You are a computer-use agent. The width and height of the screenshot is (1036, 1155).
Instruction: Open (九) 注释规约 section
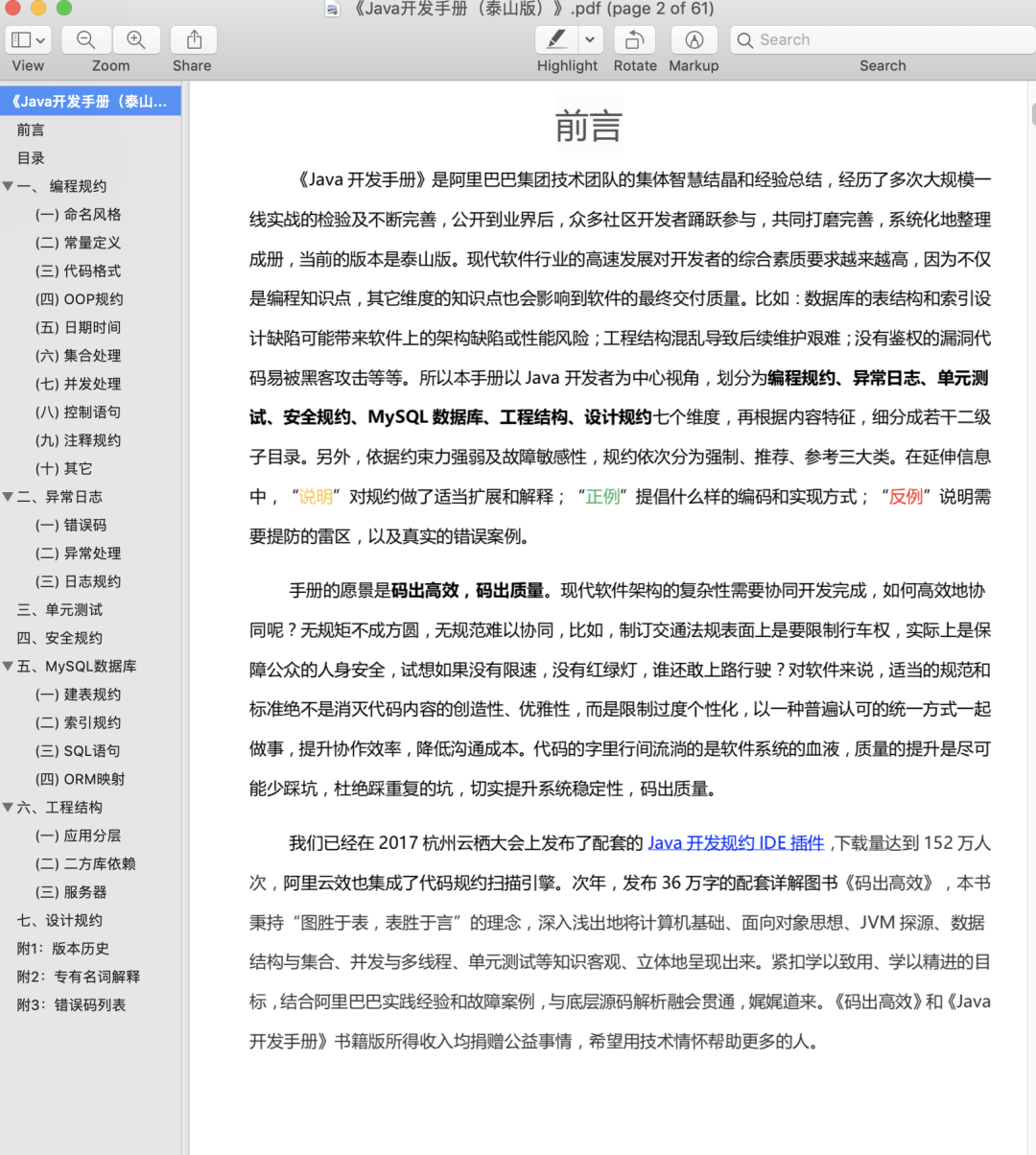click(x=78, y=440)
